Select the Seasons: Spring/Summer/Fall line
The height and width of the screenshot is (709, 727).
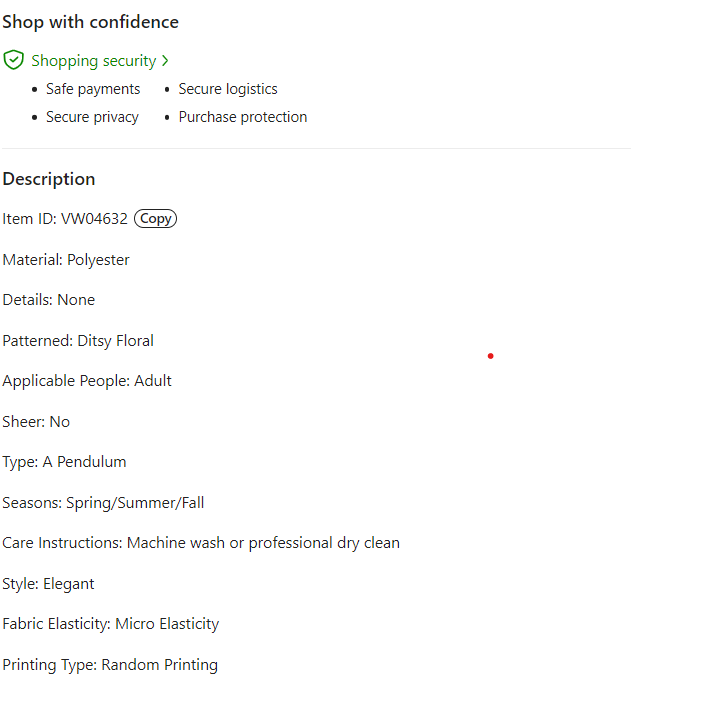[103, 503]
